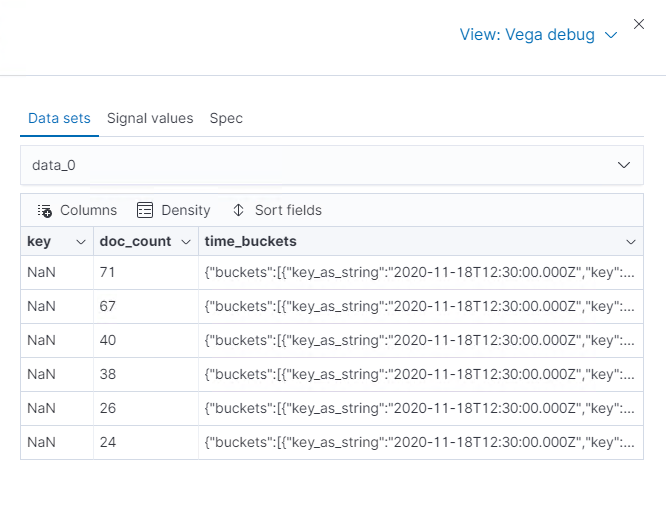
Task: Open time_buckets column header chevron menu
Action: (631, 242)
